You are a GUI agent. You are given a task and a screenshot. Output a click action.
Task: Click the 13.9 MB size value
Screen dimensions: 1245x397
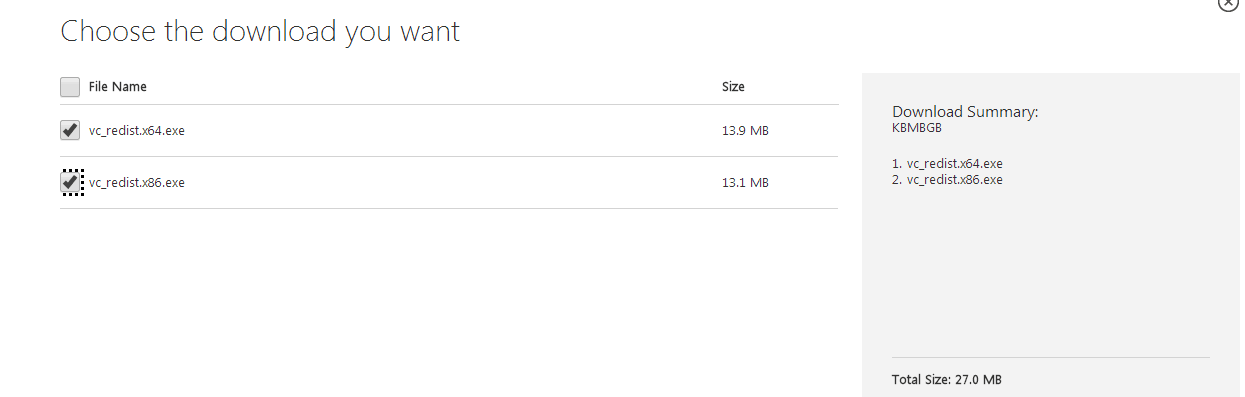pos(745,131)
